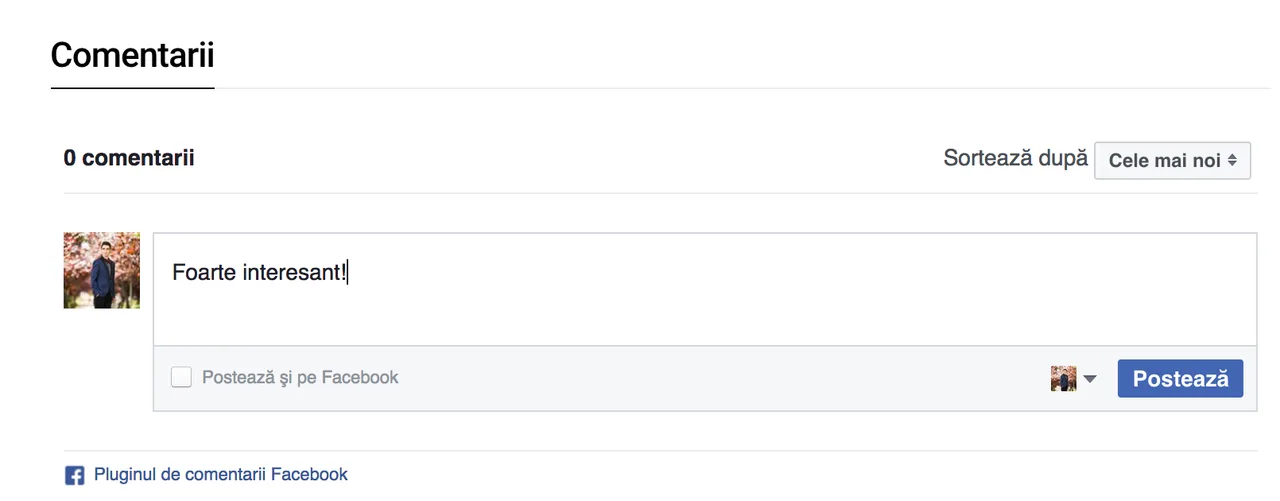Place cursor on the word "Foarte"
This screenshot has width=1280, height=501.
pyautogui.click(x=204, y=272)
